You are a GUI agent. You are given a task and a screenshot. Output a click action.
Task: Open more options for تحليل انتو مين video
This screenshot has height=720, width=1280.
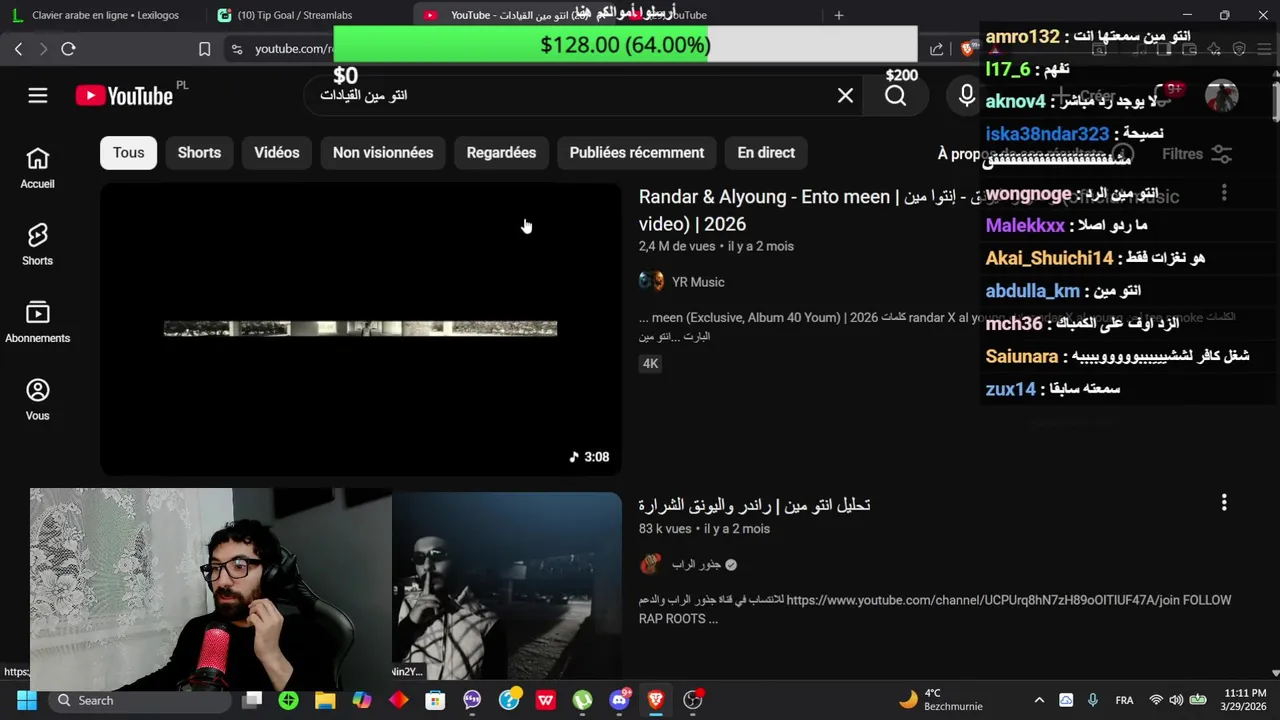point(1224,502)
